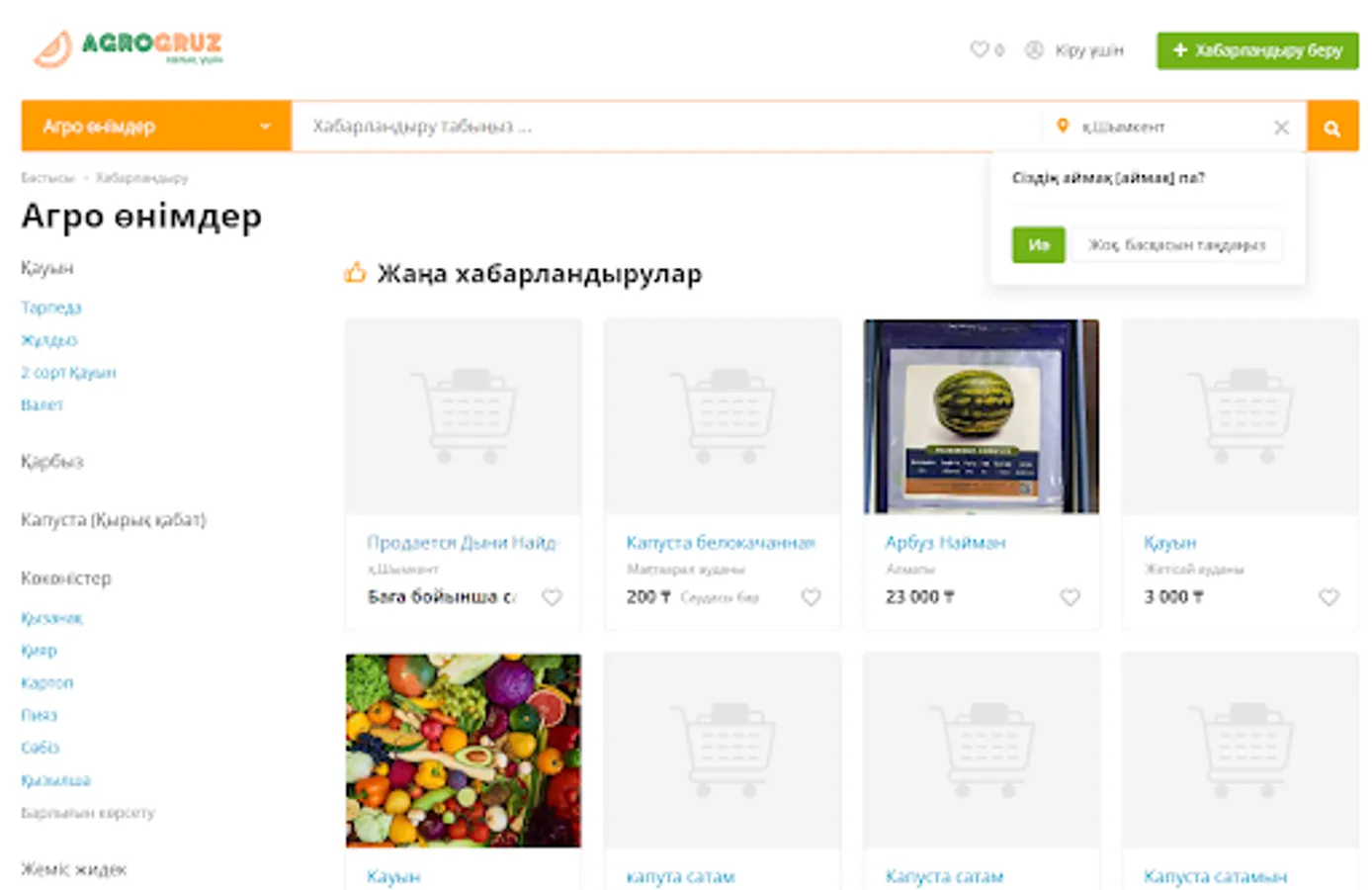This screenshot has height=890, width=1372.
Task: Confirm region with green Иә button
Action: click(x=1038, y=245)
